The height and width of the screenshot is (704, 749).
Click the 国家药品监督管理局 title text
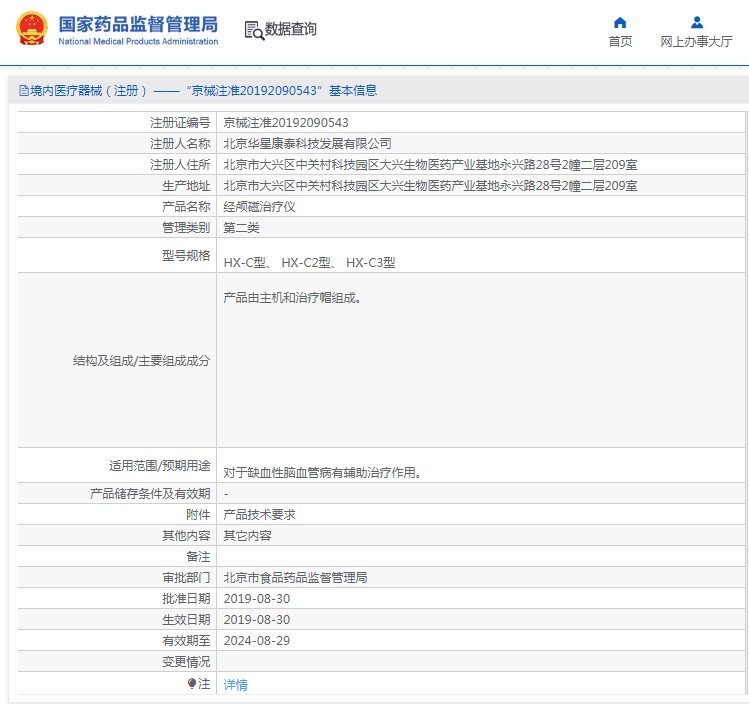coord(137,23)
